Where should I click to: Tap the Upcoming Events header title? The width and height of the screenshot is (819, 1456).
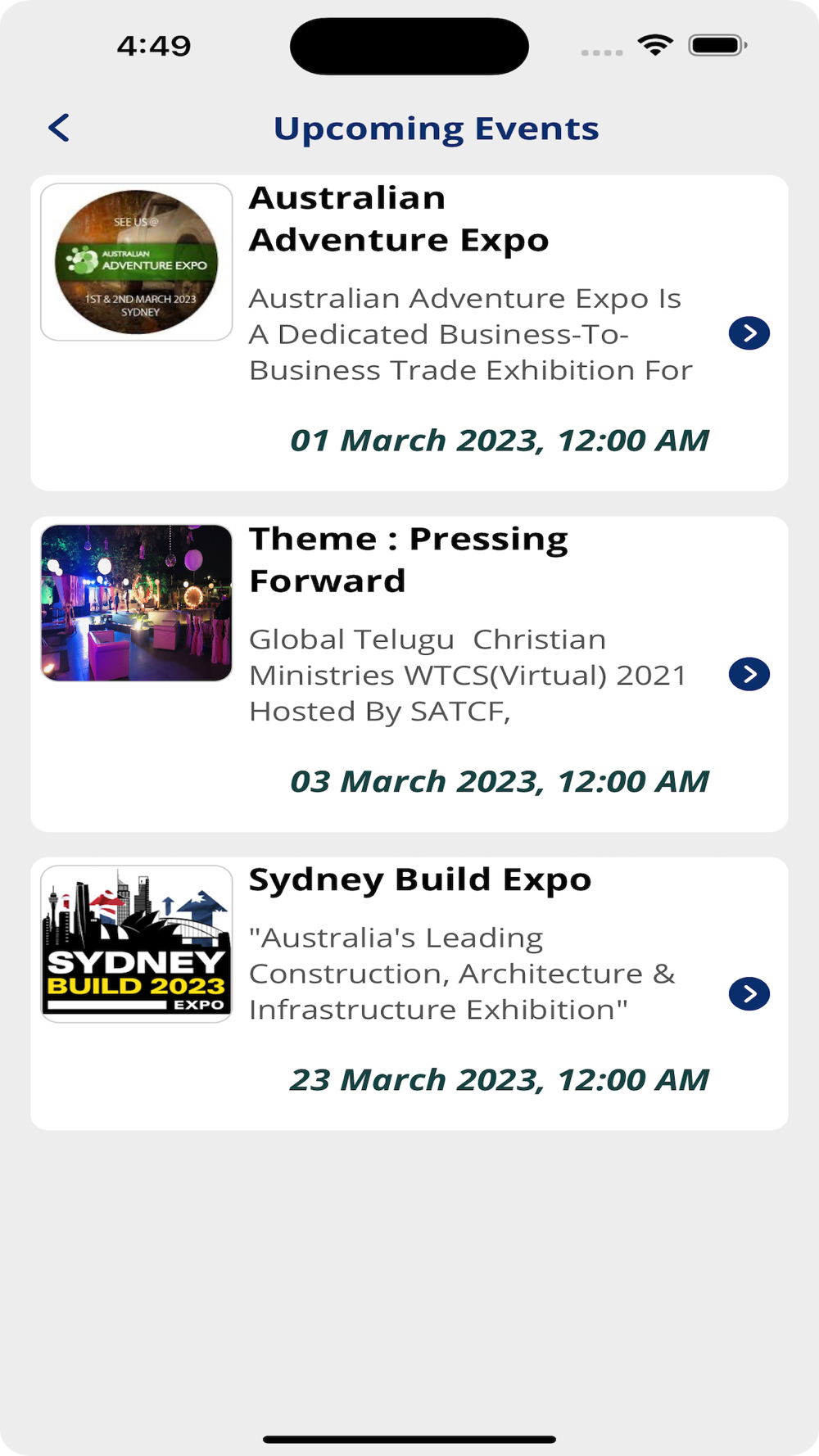click(436, 129)
